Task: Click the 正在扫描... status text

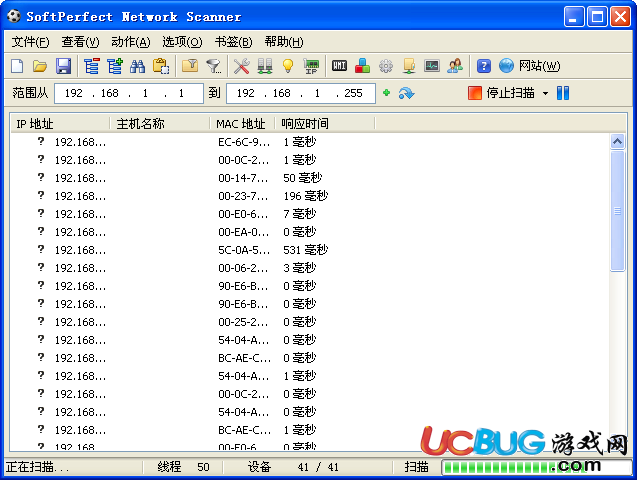Action: (37, 467)
